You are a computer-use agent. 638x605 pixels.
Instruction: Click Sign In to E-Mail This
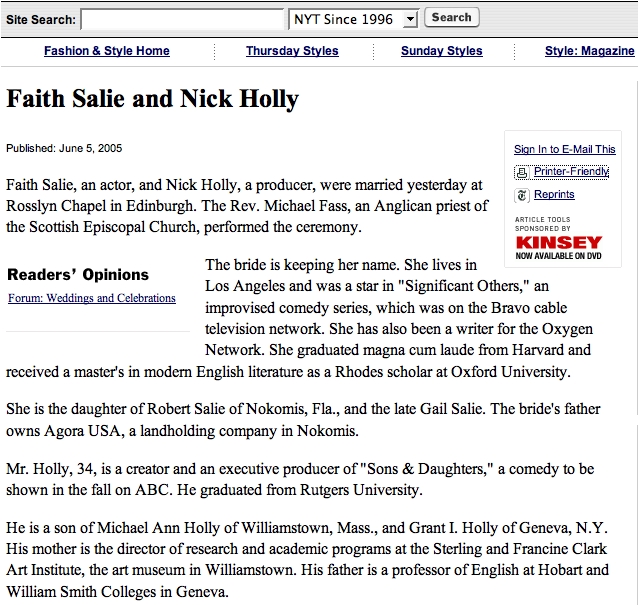click(565, 149)
